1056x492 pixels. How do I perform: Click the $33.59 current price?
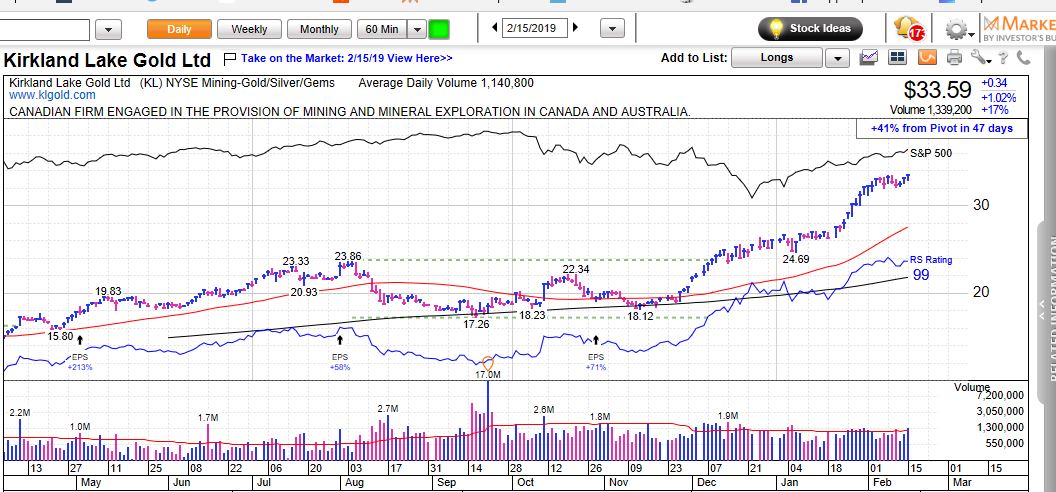[x=937, y=90]
